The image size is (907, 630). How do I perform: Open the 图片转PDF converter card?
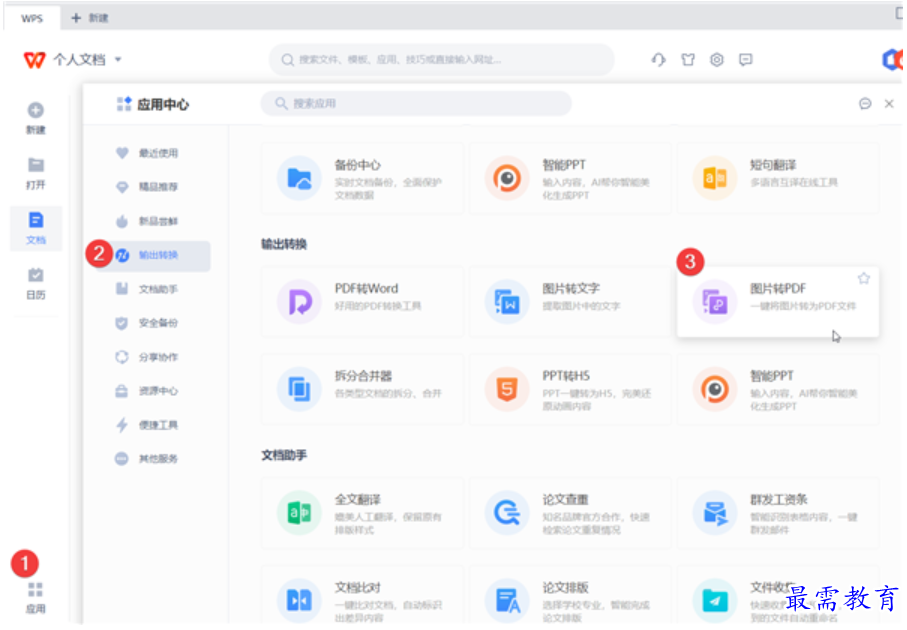click(x=777, y=301)
